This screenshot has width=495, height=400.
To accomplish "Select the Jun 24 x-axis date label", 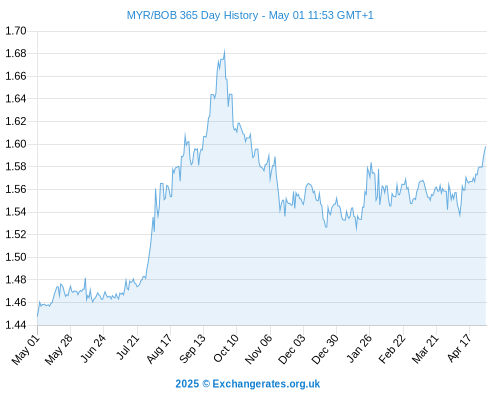I will point(93,348).
